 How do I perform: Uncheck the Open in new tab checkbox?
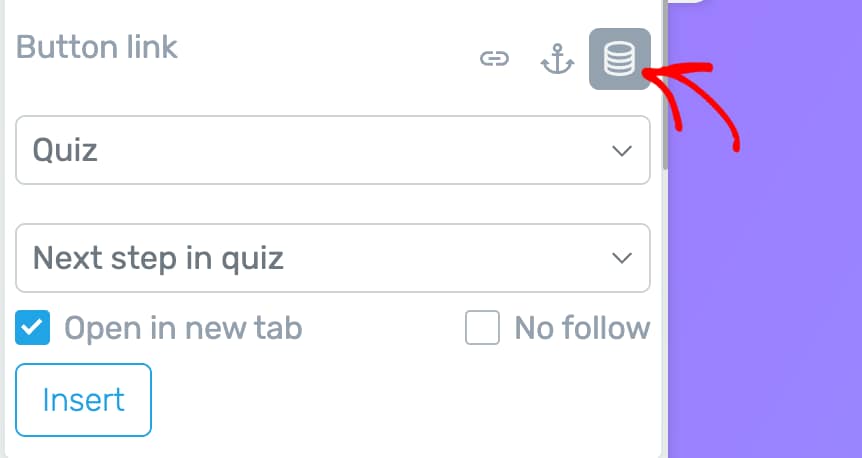[33, 328]
